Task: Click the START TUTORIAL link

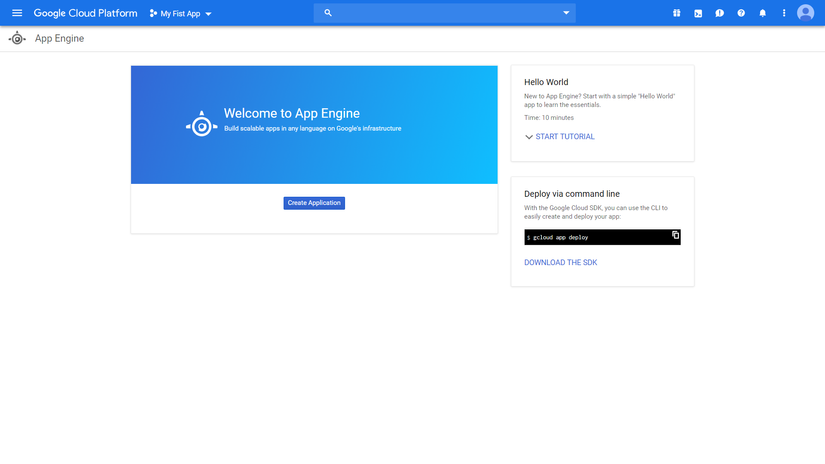Action: click(x=565, y=136)
